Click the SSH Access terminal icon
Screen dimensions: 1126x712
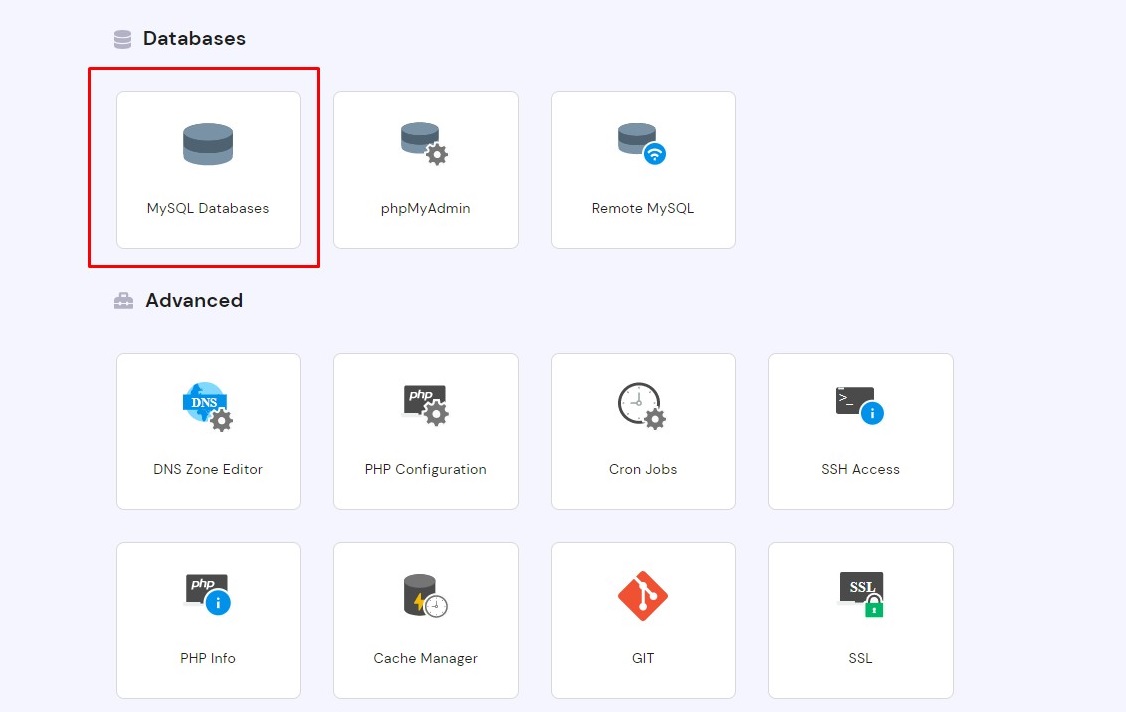click(860, 404)
